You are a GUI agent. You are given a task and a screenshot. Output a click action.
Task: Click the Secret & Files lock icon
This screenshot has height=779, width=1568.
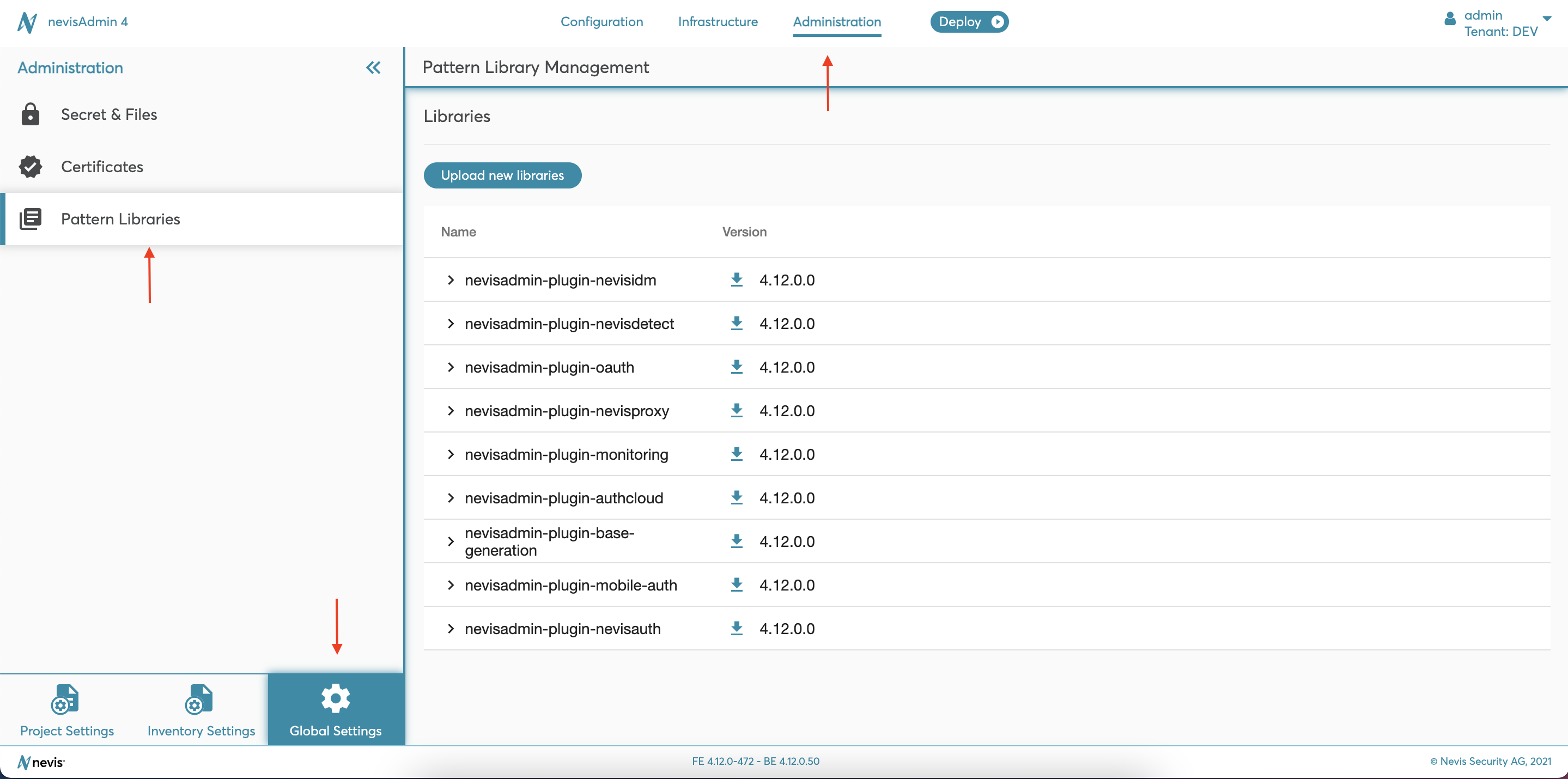coord(31,114)
